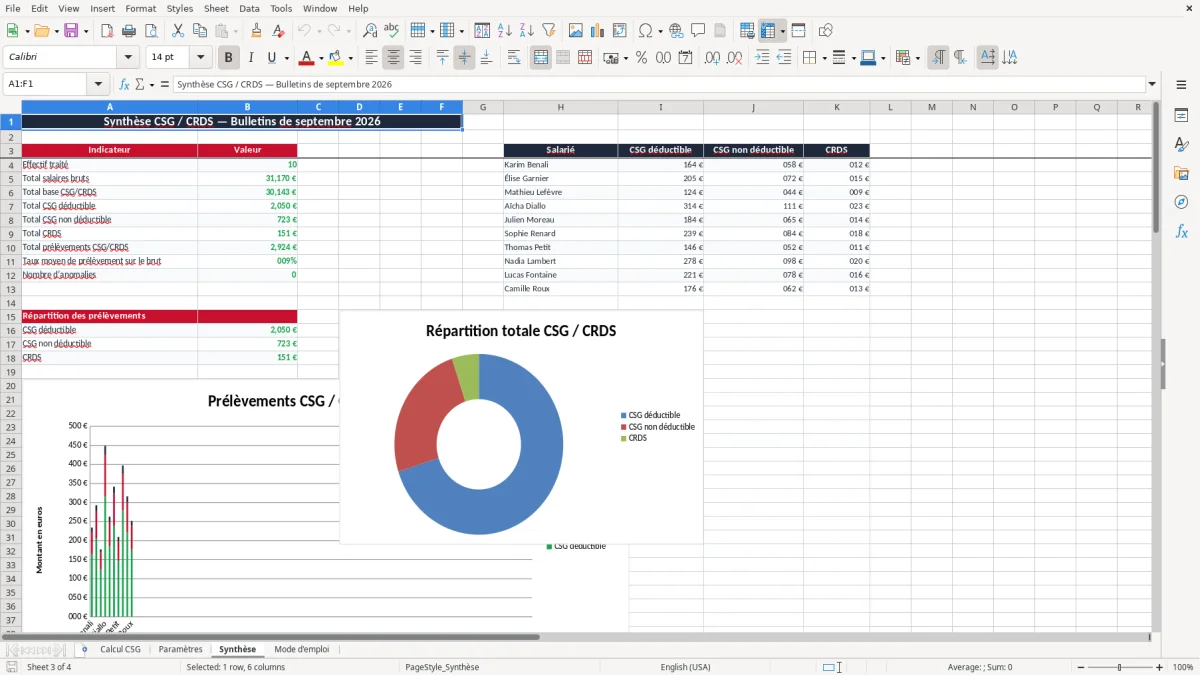Screen dimensions: 1200x675
Task: Open font color dropdown arrow
Action: click(320, 58)
